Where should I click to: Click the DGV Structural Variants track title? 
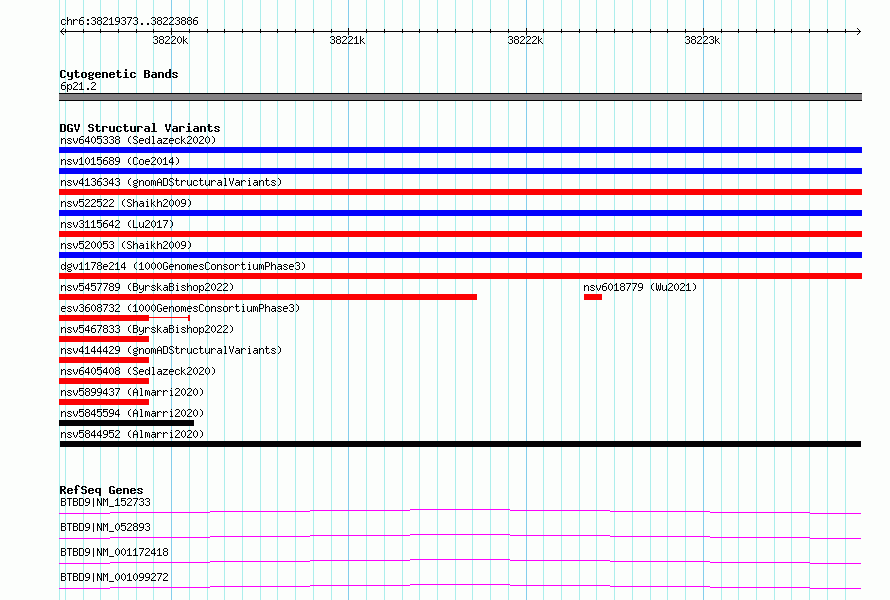pyautogui.click(x=140, y=128)
